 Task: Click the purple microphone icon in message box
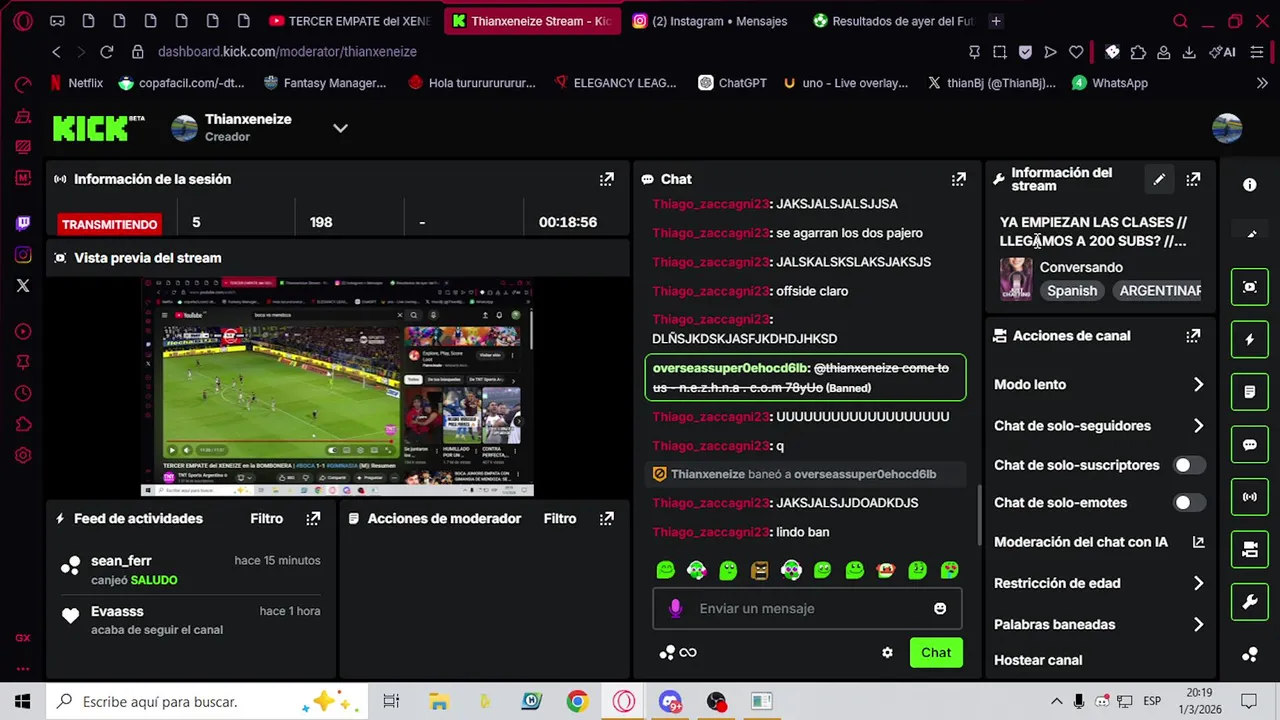(x=675, y=608)
